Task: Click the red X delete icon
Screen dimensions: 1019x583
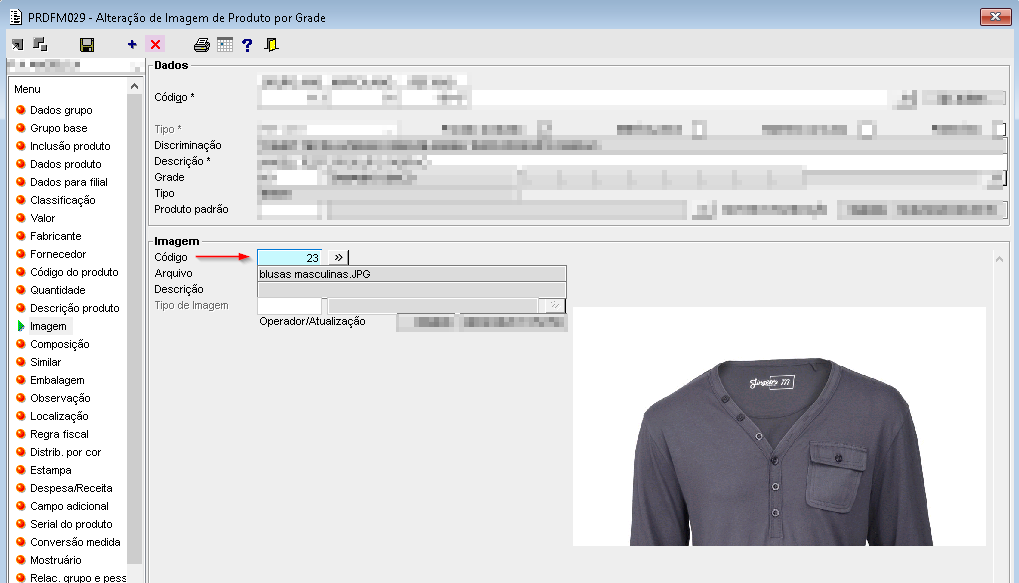Action: tap(155, 45)
